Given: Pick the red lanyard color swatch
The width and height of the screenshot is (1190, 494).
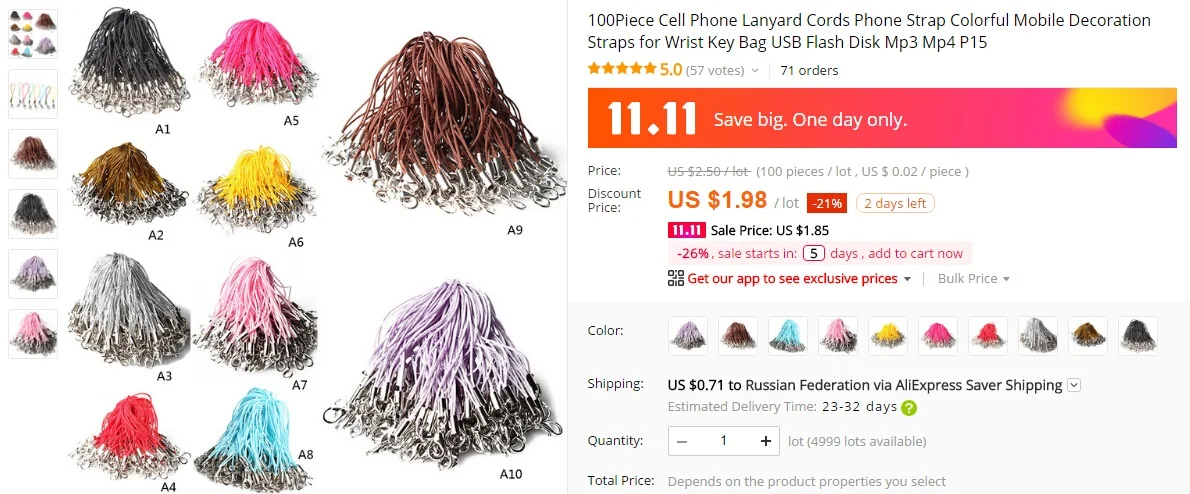Looking at the screenshot, I should tap(988, 336).
